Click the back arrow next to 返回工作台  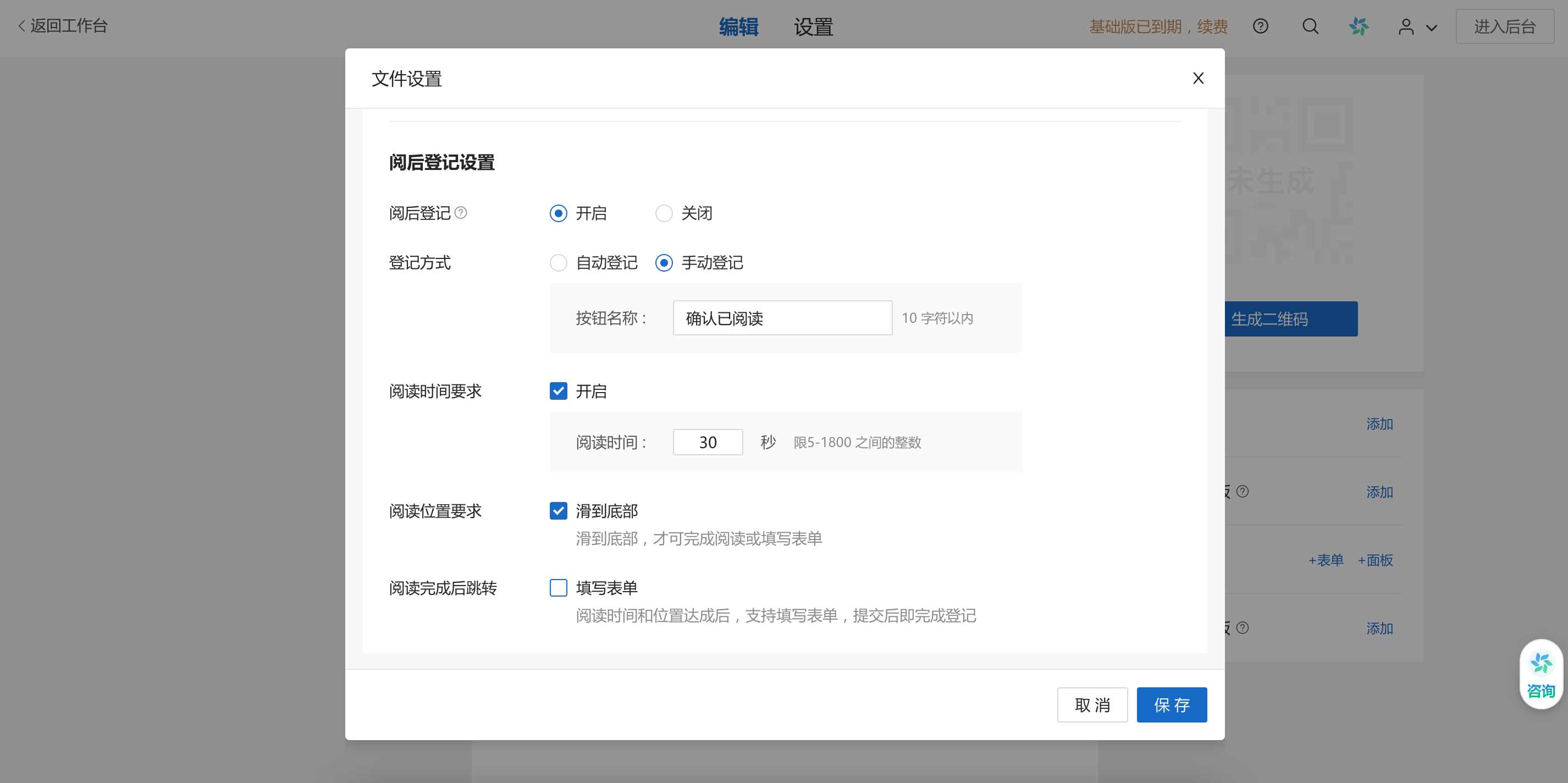[22, 26]
